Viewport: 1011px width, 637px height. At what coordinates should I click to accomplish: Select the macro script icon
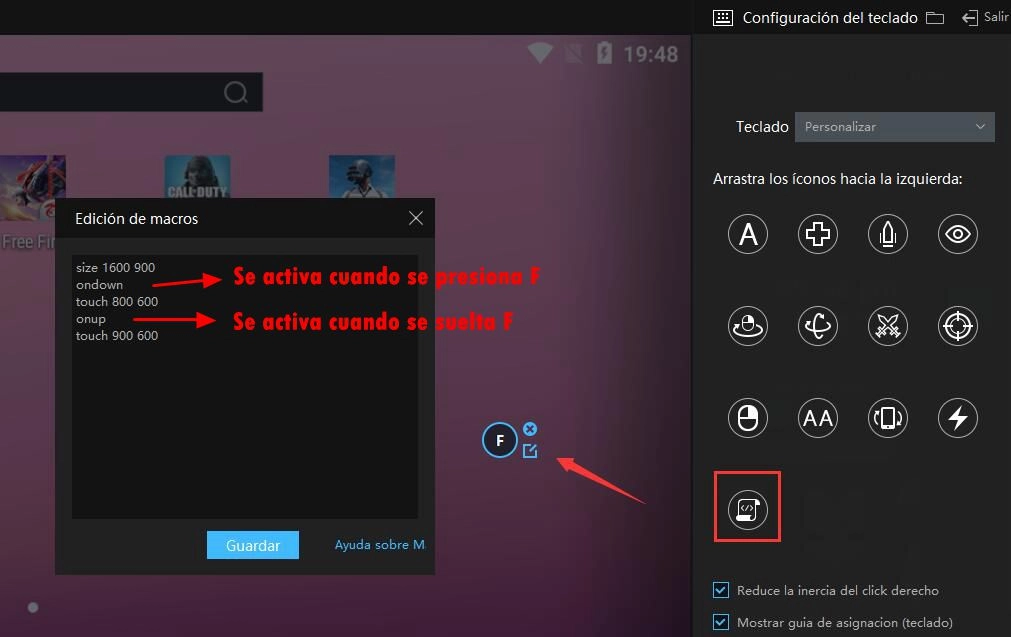(748, 509)
